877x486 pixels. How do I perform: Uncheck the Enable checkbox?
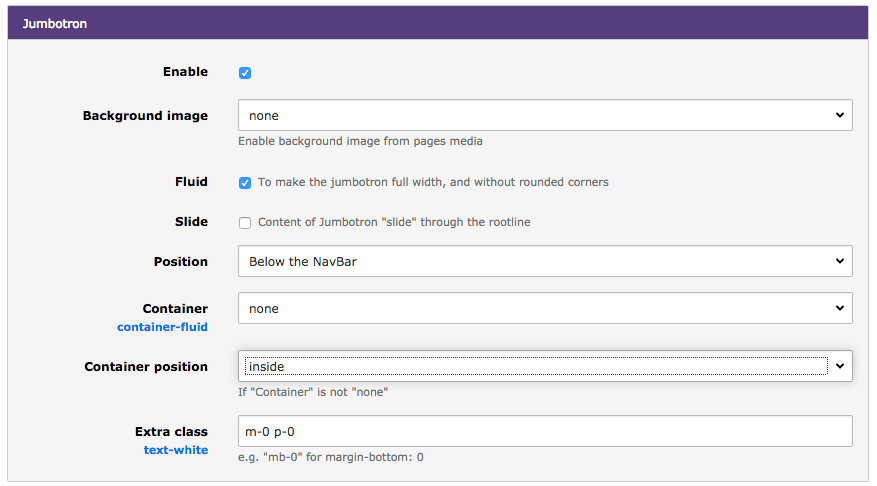pyautogui.click(x=245, y=73)
